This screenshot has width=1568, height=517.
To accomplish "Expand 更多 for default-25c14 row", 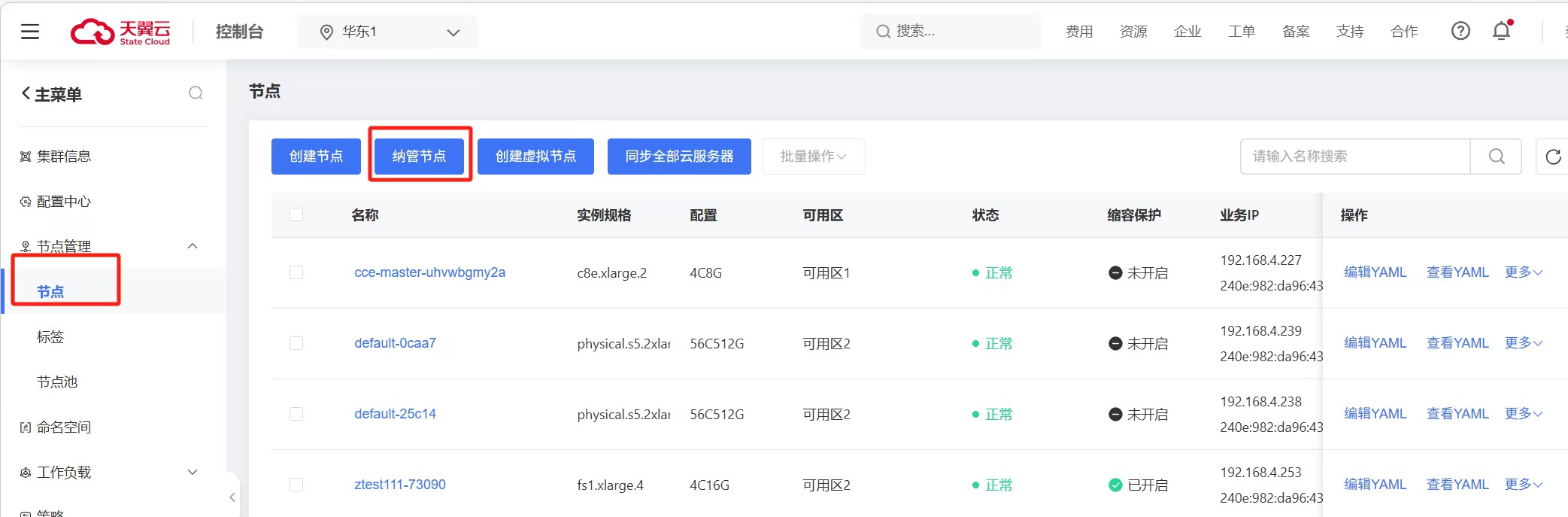I will (x=1523, y=414).
